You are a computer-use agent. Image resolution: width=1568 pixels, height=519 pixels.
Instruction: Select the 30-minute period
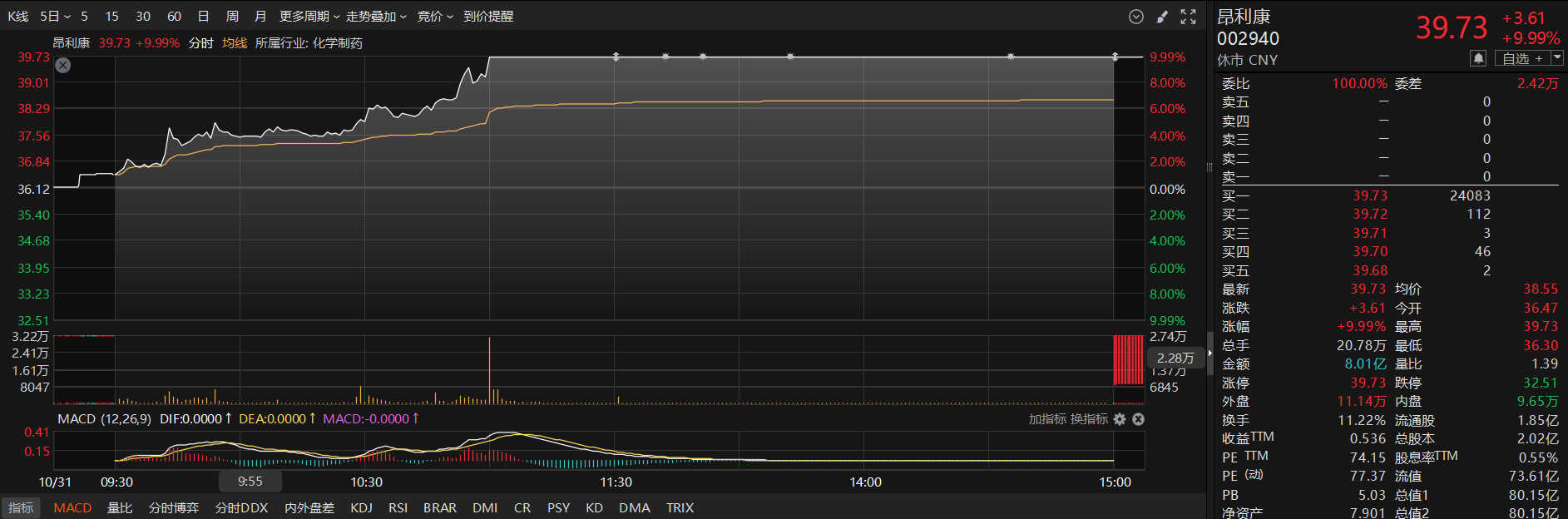click(x=143, y=17)
